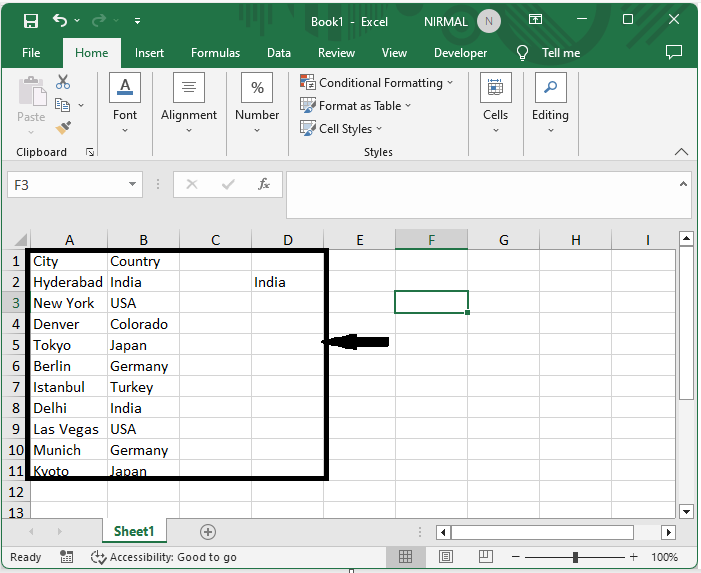Image resolution: width=701 pixels, height=573 pixels.
Task: Click the Select All corner triangle
Action: 20,240
